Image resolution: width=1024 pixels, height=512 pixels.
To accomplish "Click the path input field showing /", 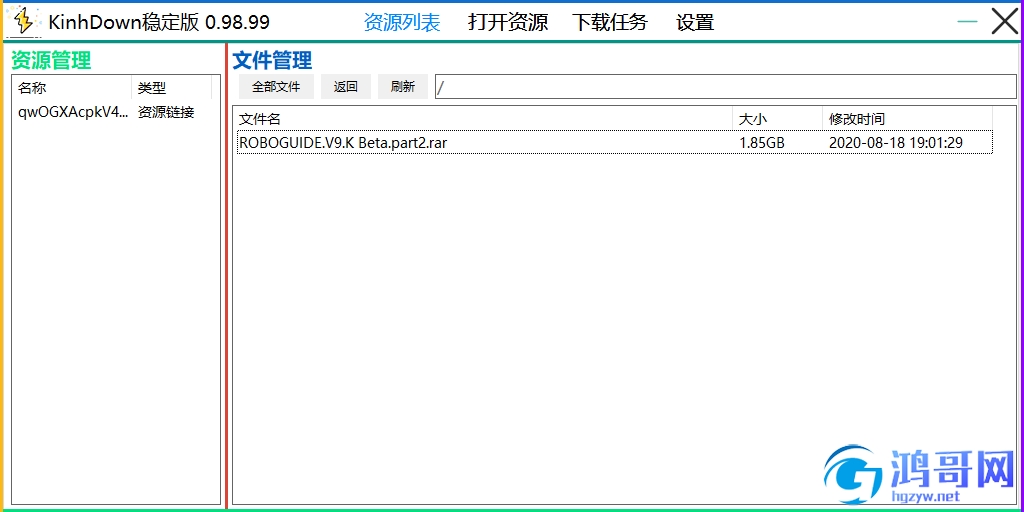I will (x=726, y=87).
